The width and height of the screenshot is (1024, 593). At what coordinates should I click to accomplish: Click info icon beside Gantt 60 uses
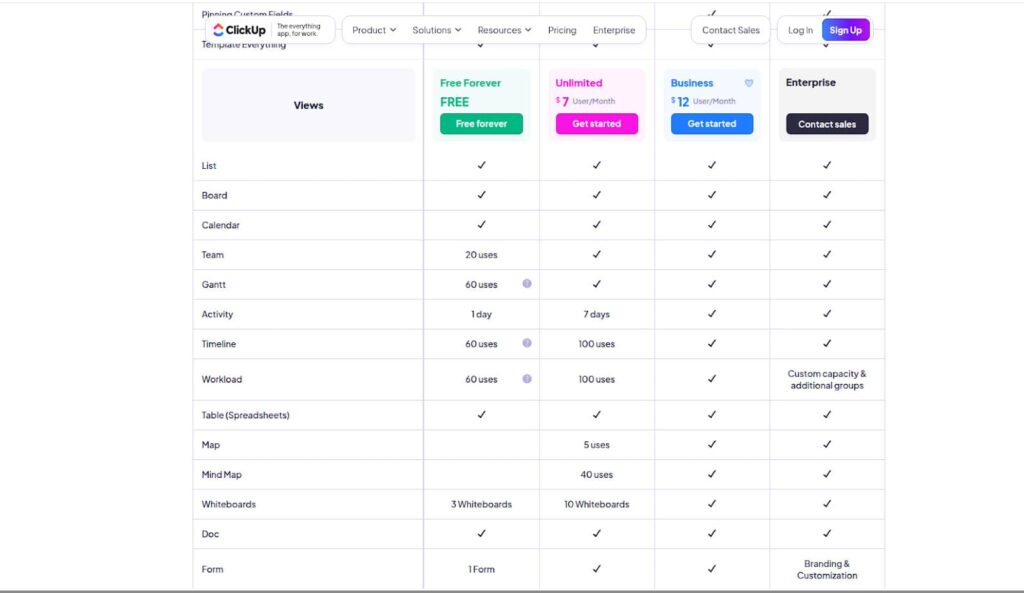tap(527, 284)
